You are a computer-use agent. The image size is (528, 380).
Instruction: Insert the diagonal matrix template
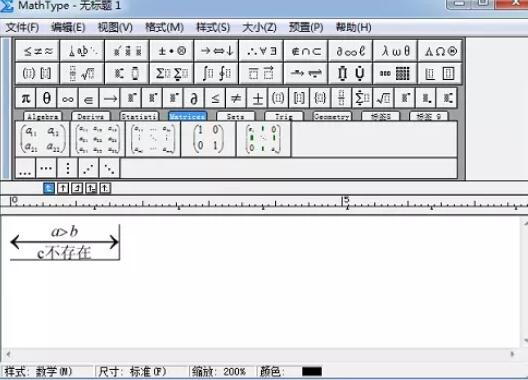pyautogui.click(x=264, y=139)
